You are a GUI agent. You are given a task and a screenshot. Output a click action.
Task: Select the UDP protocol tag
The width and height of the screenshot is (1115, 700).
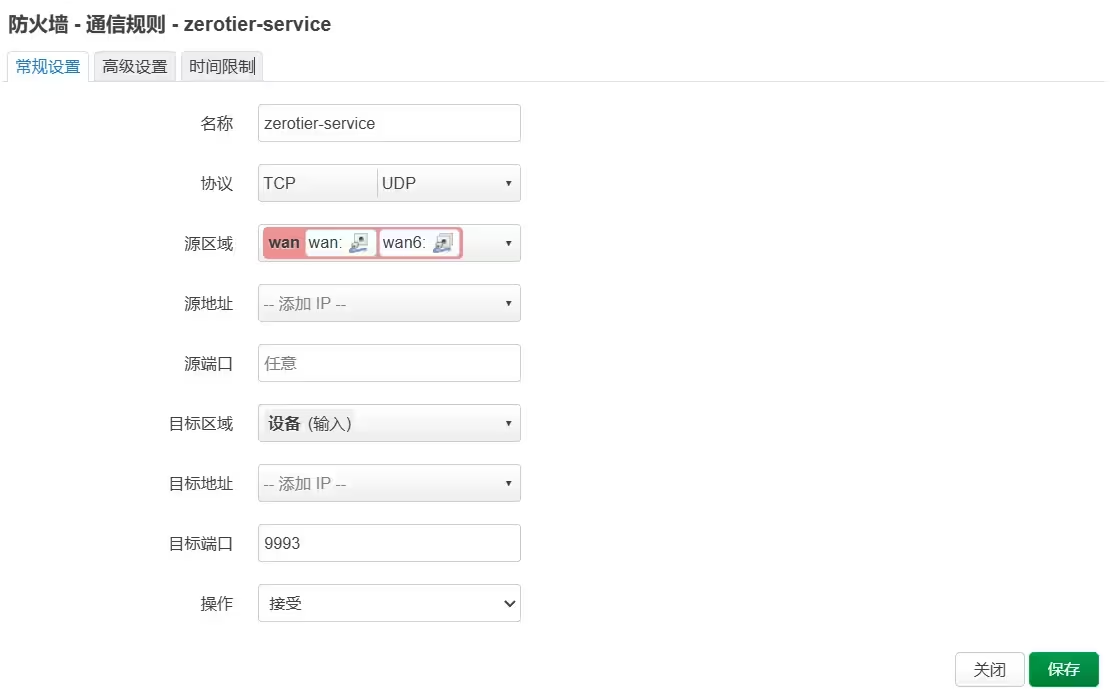(x=399, y=184)
